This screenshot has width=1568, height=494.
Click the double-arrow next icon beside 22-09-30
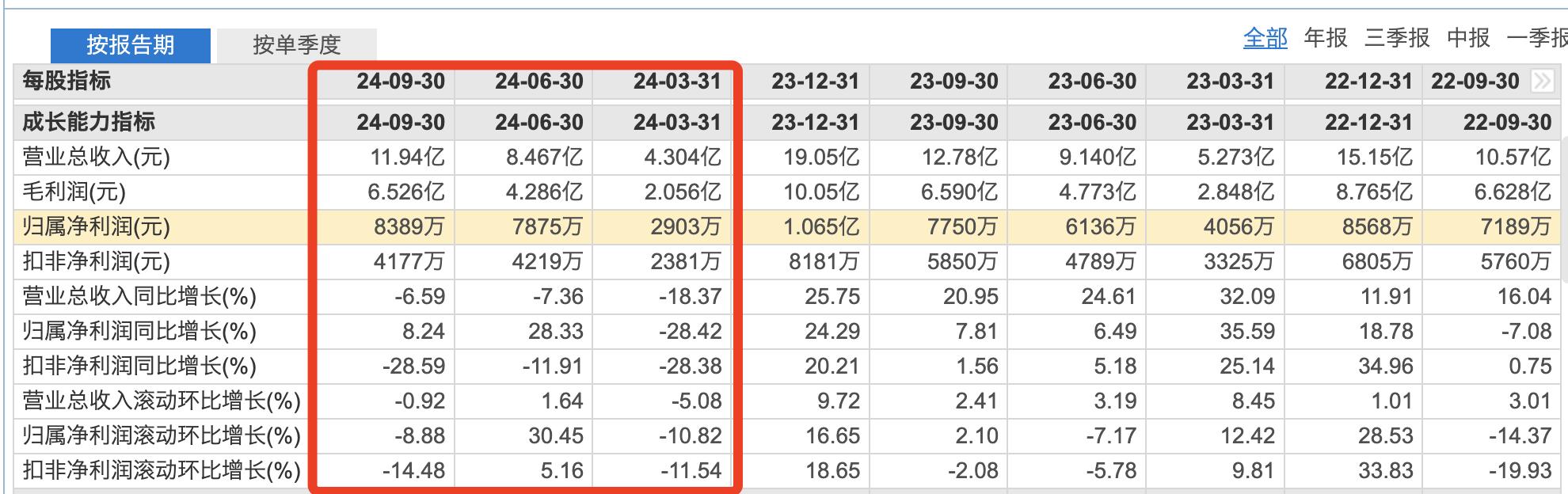click(x=1542, y=81)
